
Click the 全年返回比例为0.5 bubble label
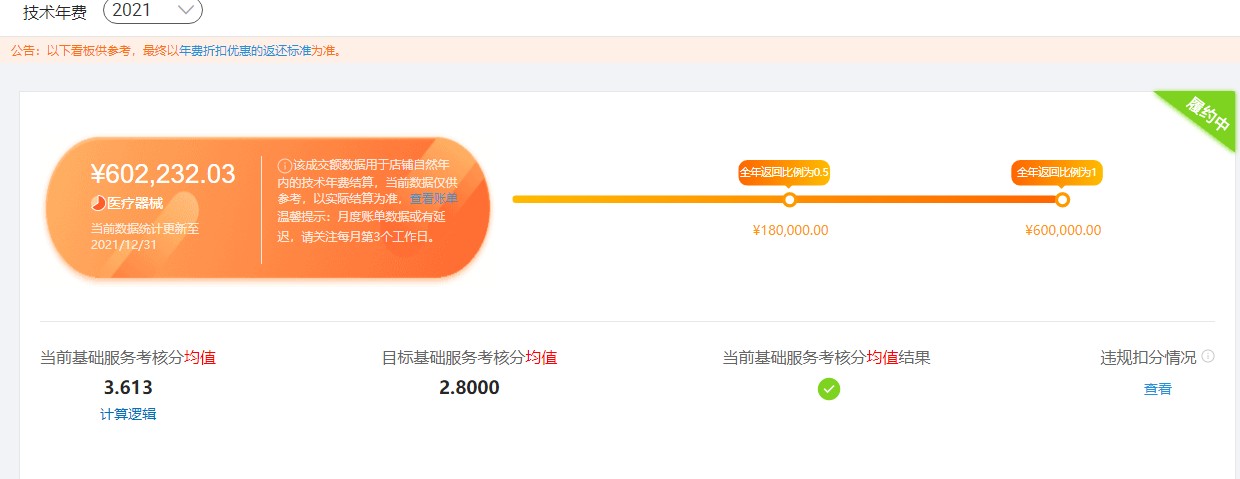[784, 172]
